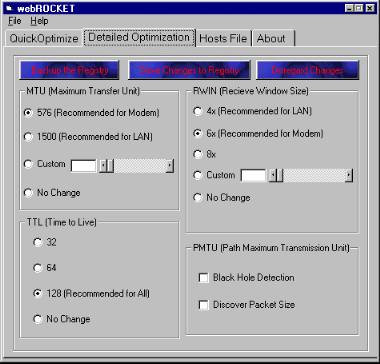Open the File menu
The width and height of the screenshot is (380, 364).
(x=15, y=21)
